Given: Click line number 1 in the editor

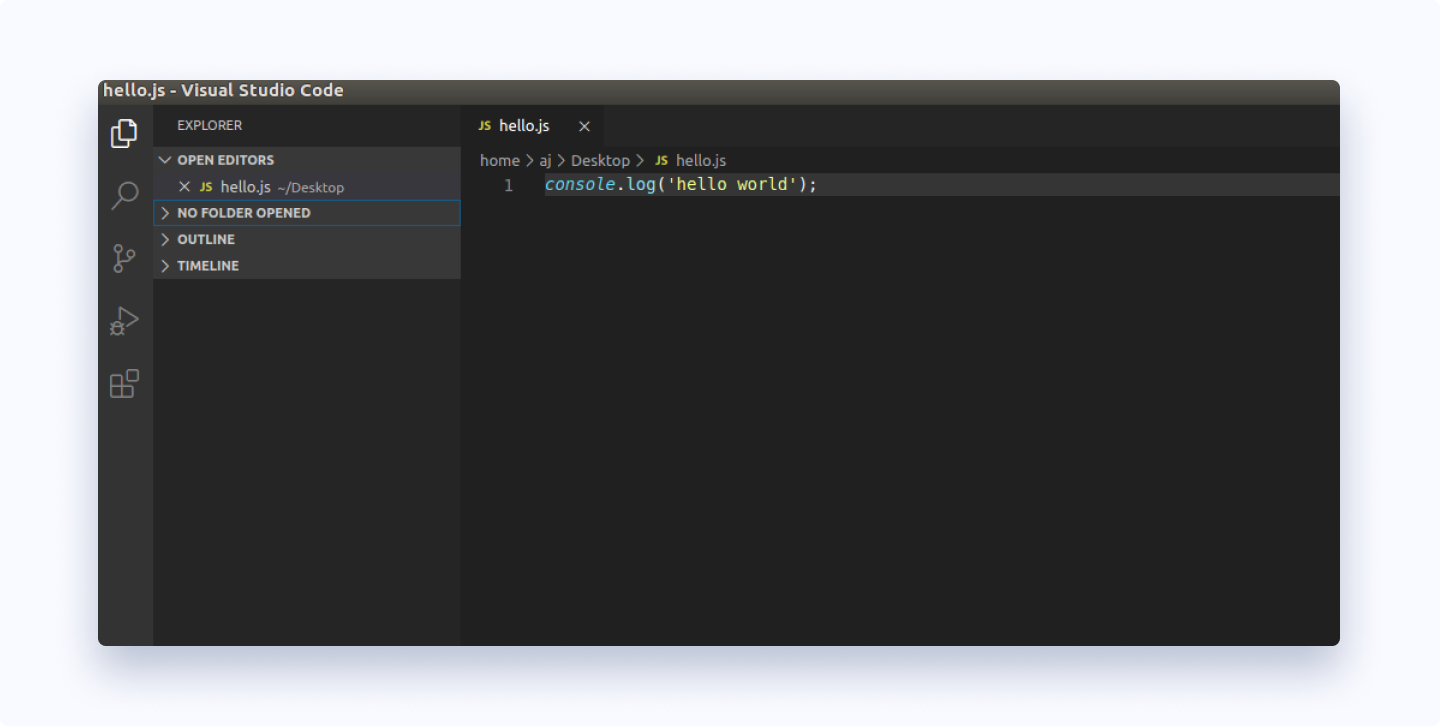Looking at the screenshot, I should (508, 184).
